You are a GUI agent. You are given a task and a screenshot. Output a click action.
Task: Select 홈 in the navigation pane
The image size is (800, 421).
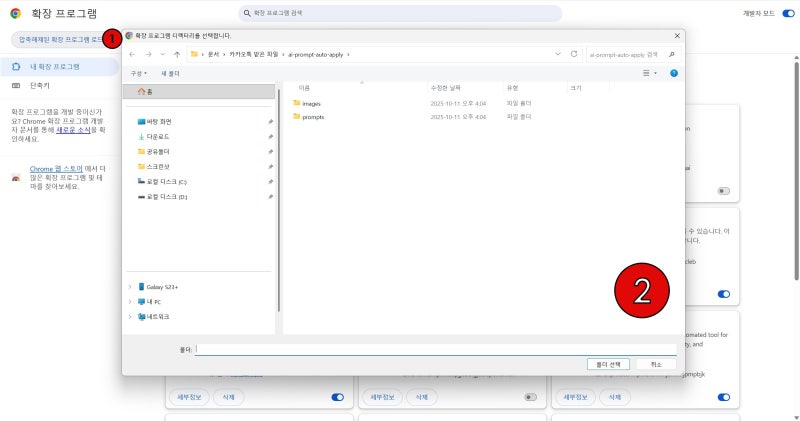pyautogui.click(x=199, y=92)
